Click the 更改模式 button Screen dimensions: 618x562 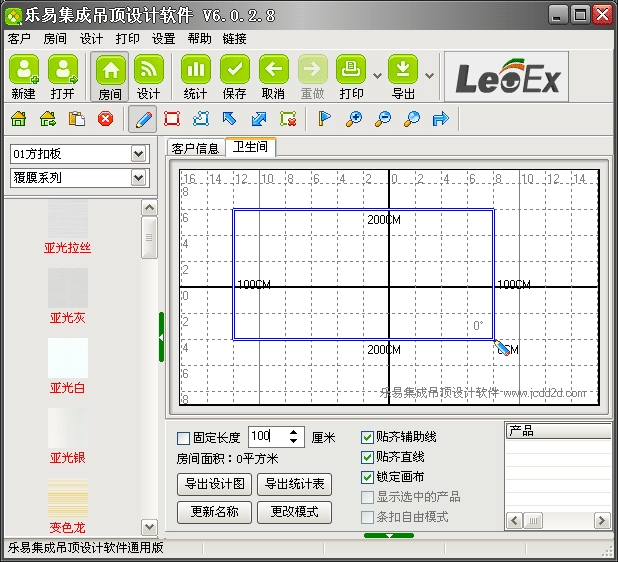click(294, 511)
